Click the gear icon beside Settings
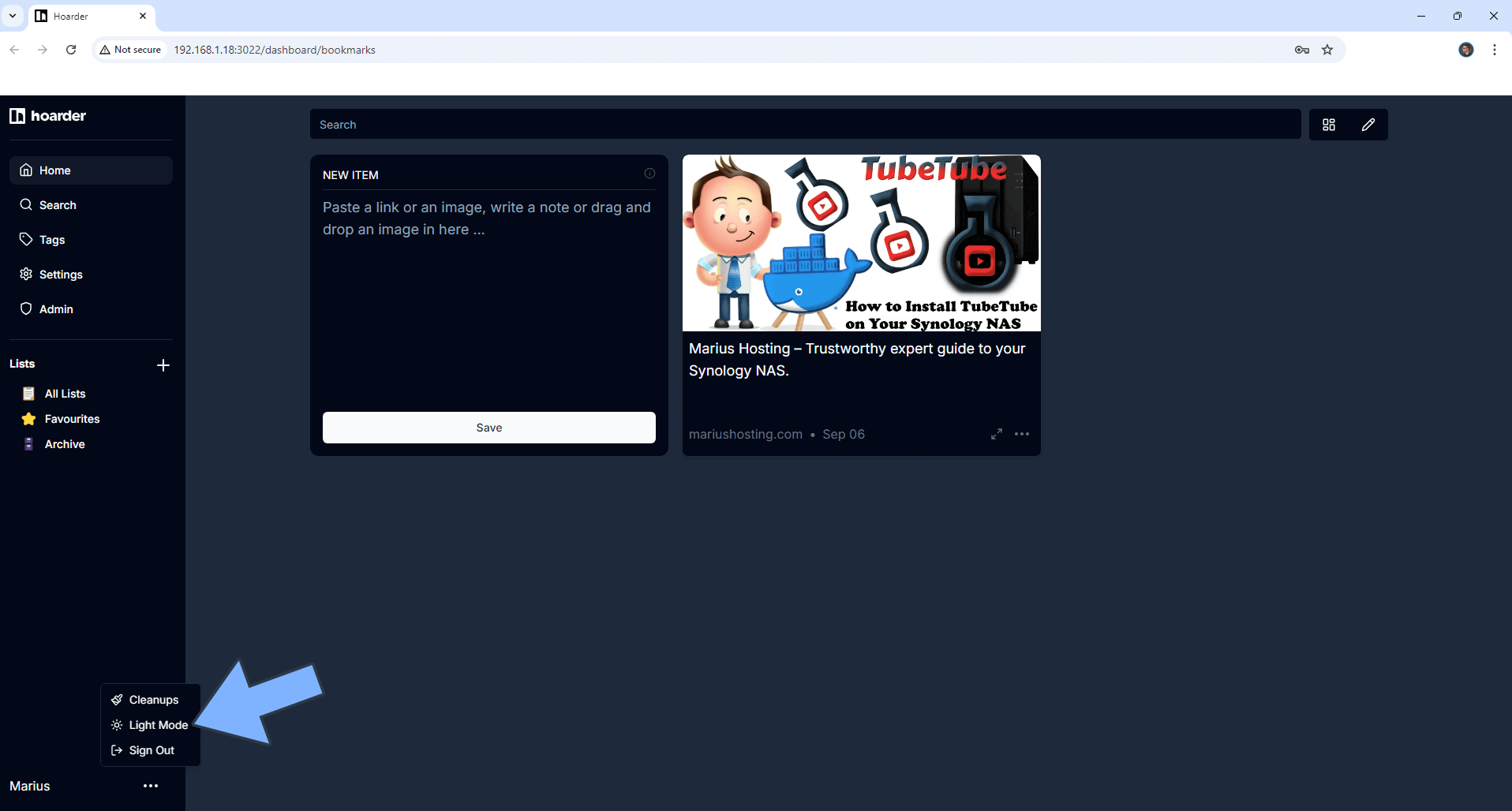 [26, 274]
